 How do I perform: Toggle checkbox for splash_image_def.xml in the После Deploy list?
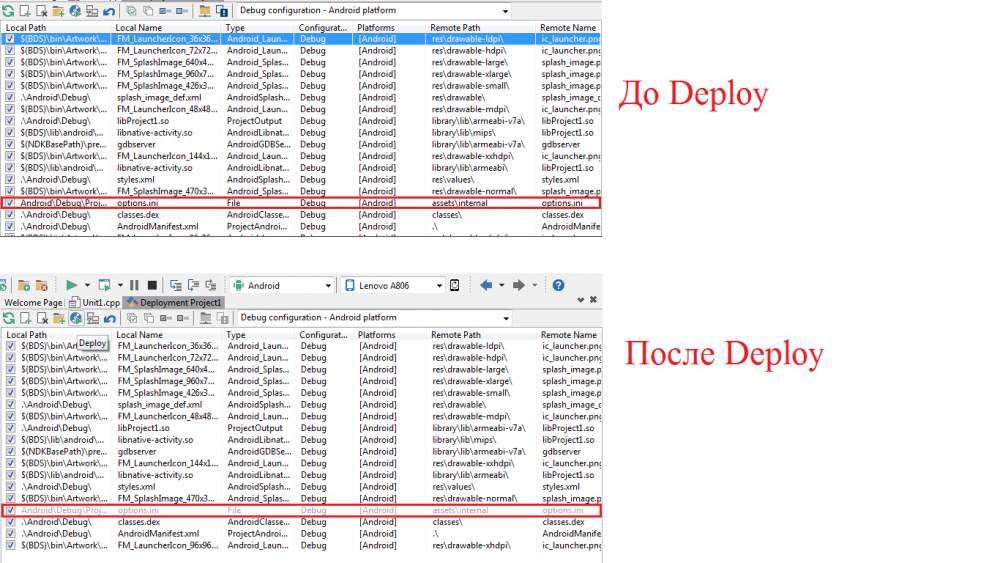click(10, 404)
